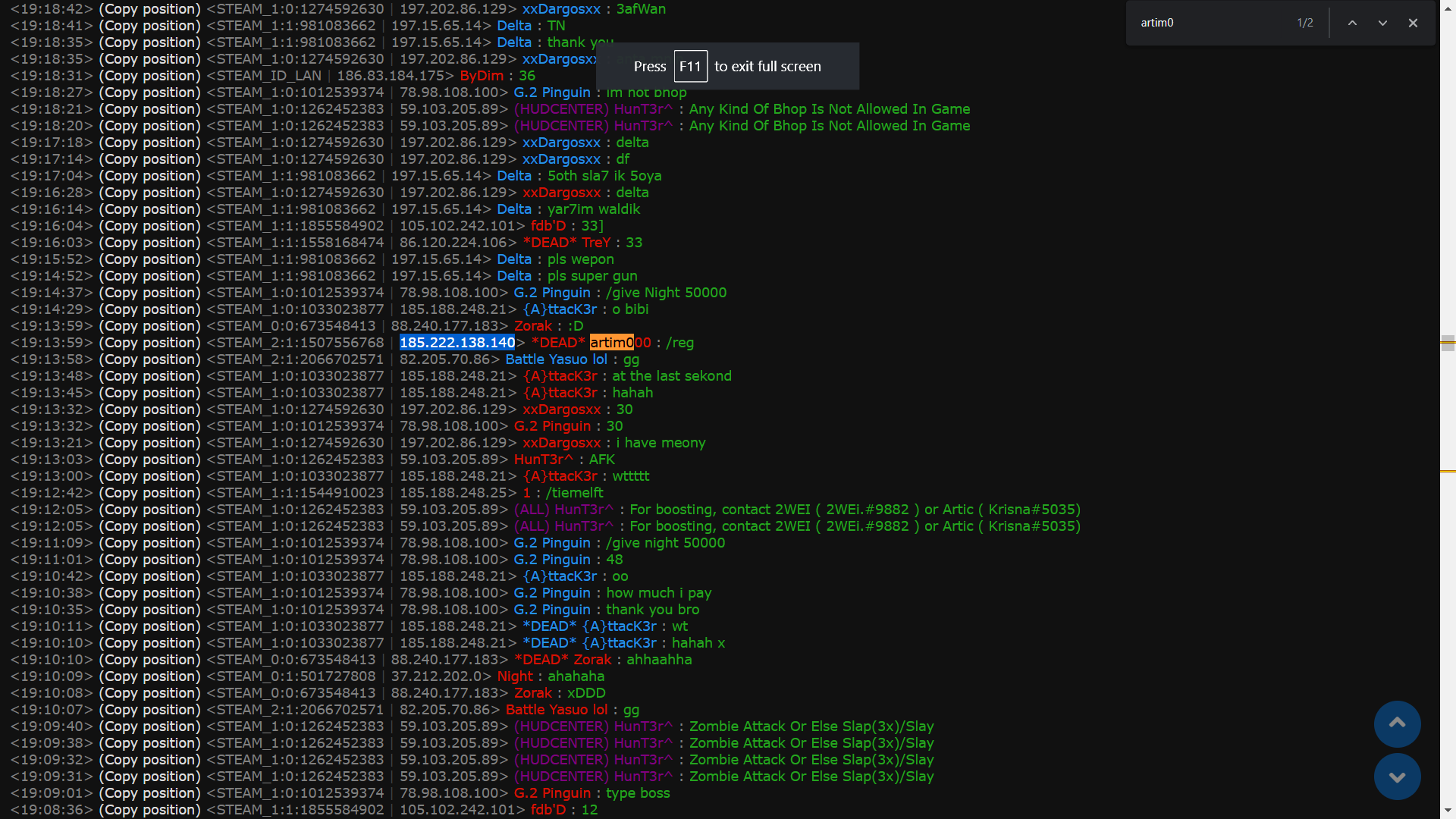Click highlighted IP 185.222.138.140
Screen dimensions: 1456x819
pyautogui.click(x=457, y=343)
